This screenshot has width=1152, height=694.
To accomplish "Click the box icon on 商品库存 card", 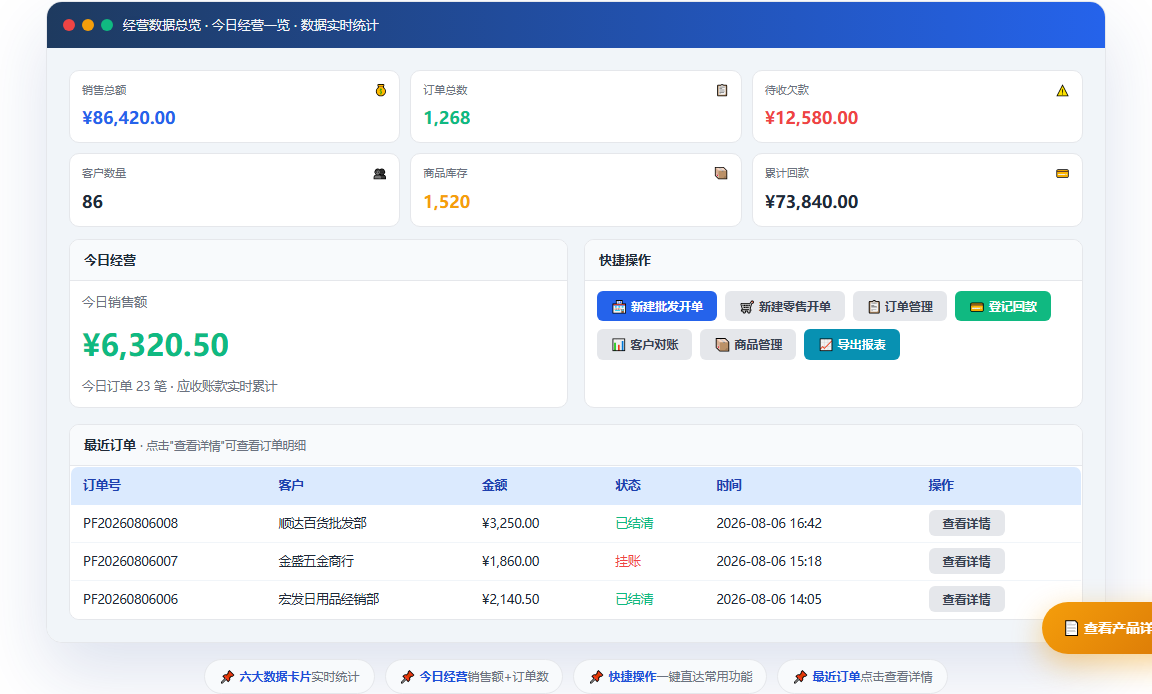I will (x=721, y=173).
